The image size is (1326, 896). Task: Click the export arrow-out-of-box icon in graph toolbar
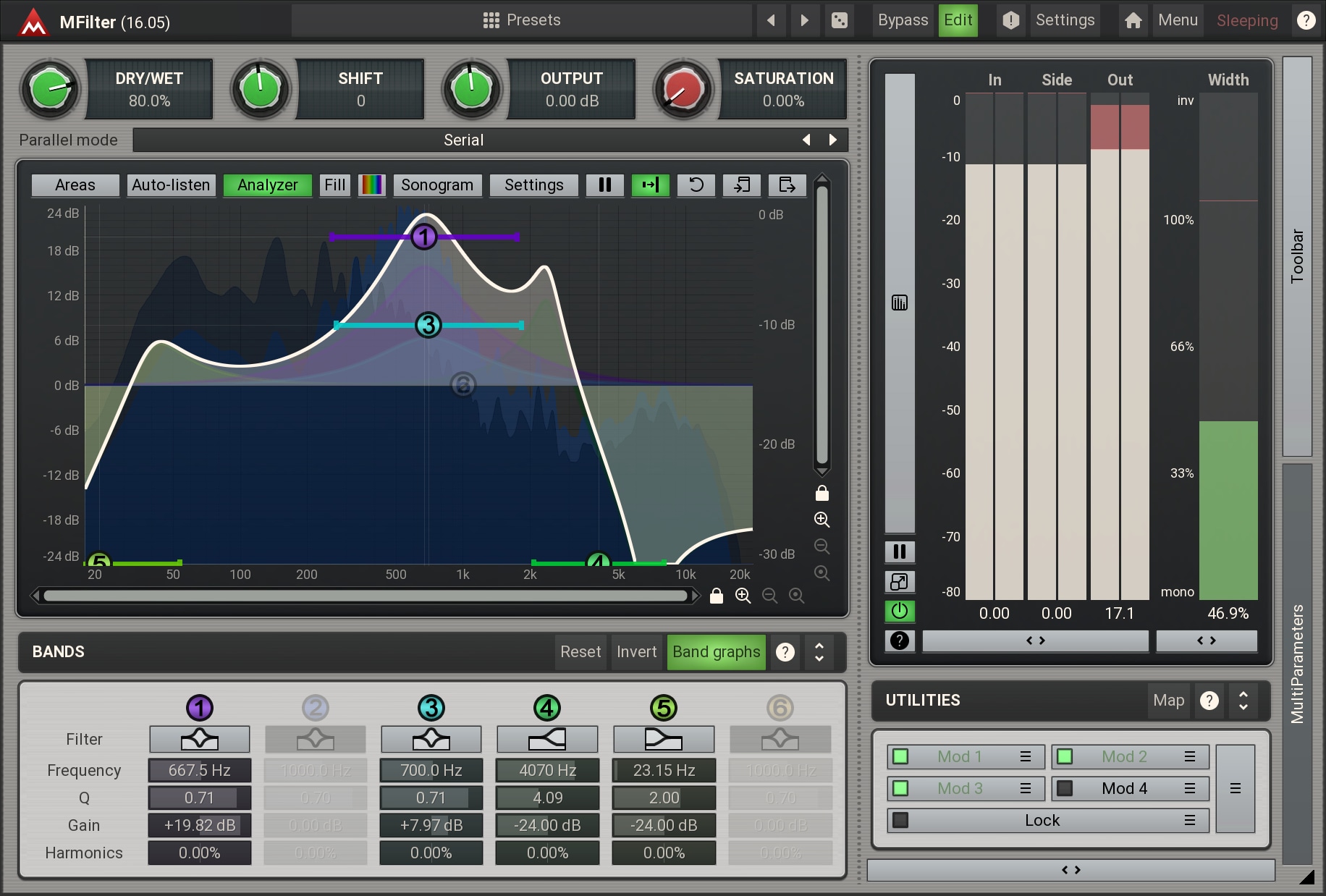click(787, 185)
